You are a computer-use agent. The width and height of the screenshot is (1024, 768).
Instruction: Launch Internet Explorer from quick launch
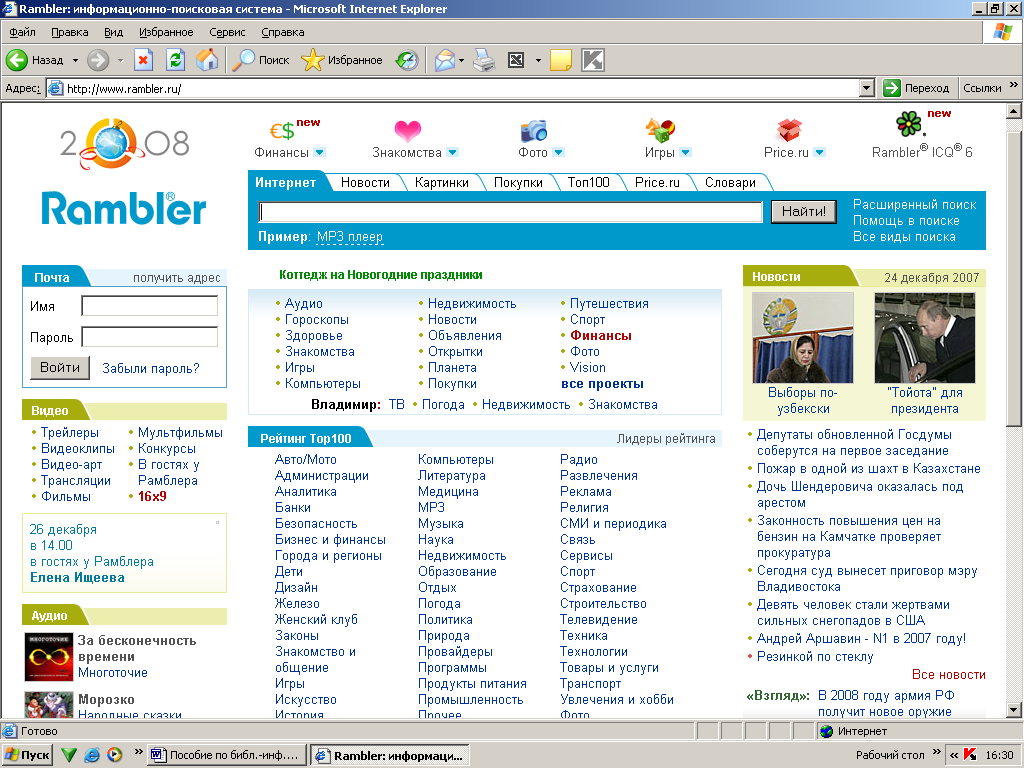point(92,755)
